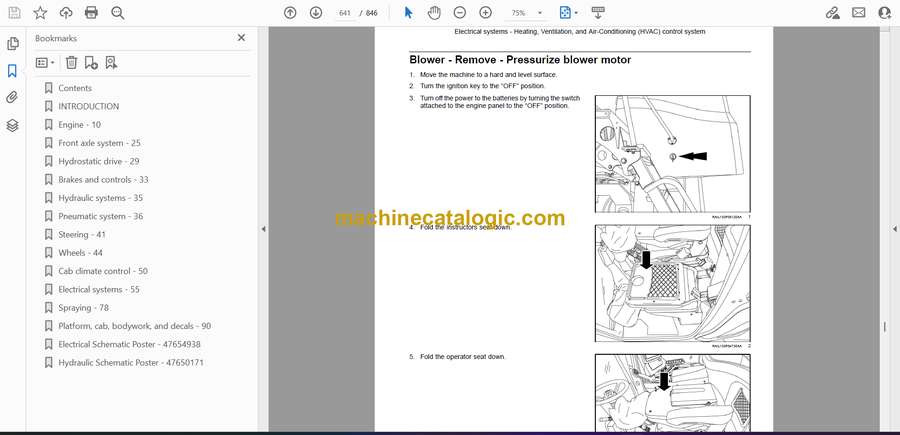Zoom out with minus icon

[x=460, y=13]
